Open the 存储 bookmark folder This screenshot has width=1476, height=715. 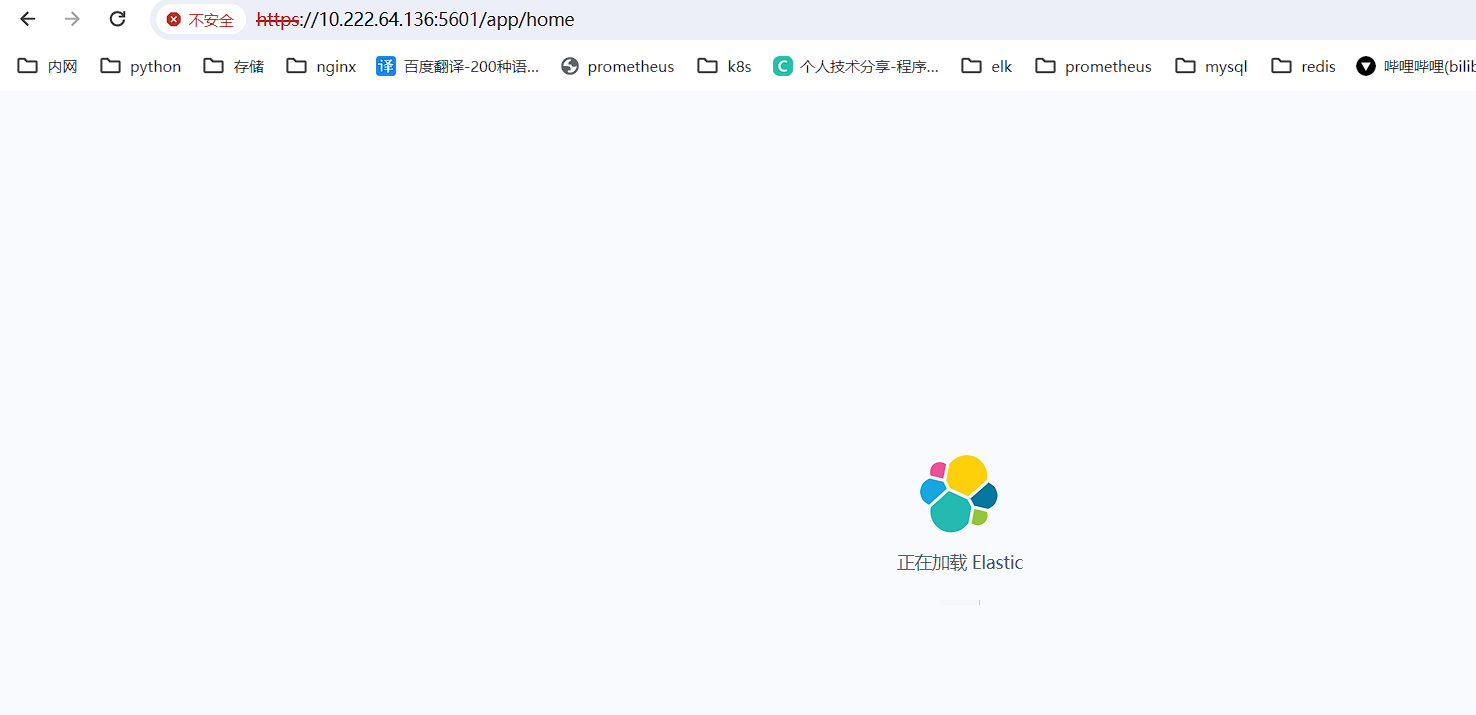234,66
